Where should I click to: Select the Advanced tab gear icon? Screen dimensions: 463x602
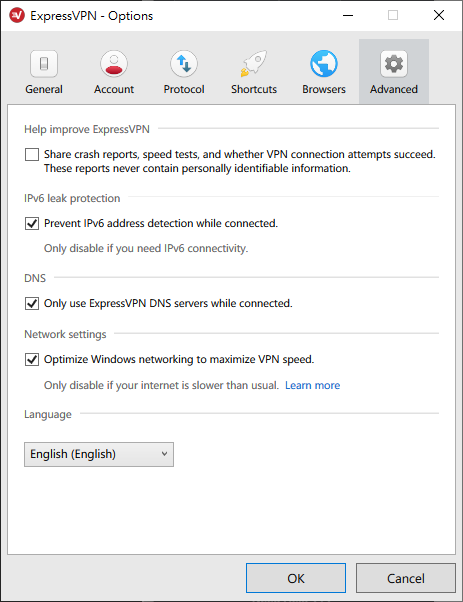[394, 64]
